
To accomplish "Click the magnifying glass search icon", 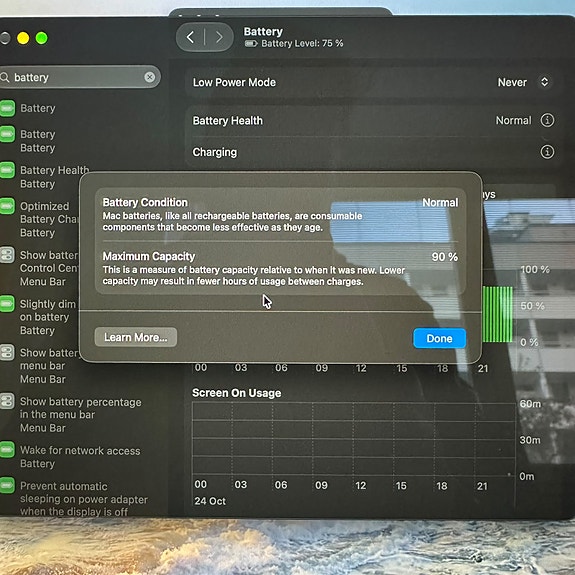I will tap(5, 77).
